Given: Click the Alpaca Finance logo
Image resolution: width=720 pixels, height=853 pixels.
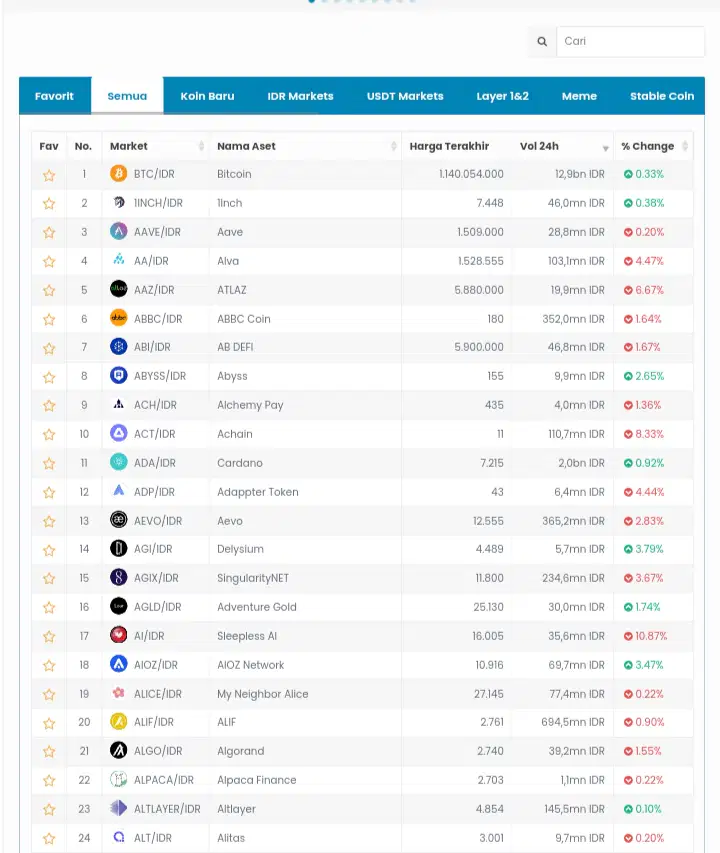Looking at the screenshot, I should point(119,780).
